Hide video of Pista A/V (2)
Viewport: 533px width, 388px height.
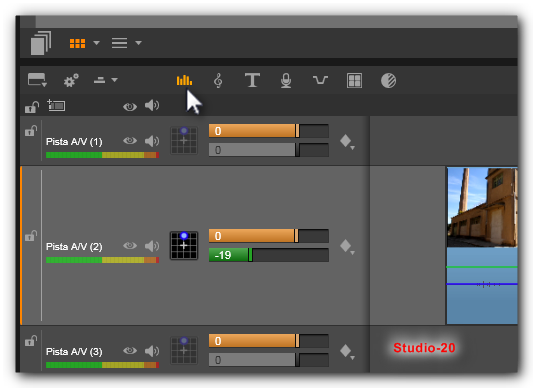[130, 246]
